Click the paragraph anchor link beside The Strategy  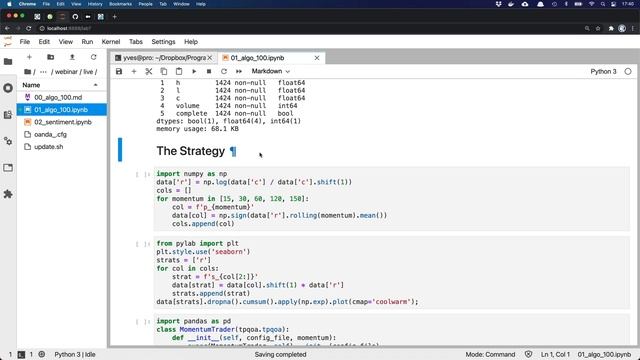[233, 151]
